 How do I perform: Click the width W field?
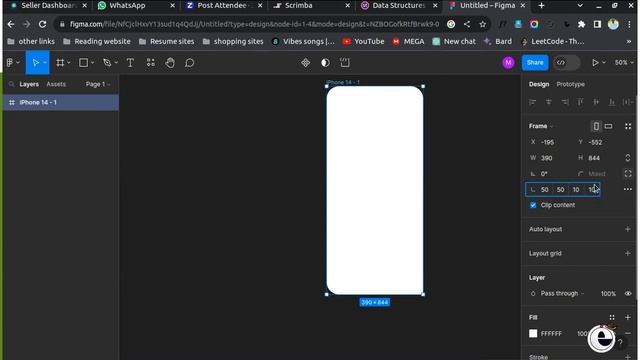click(549, 158)
